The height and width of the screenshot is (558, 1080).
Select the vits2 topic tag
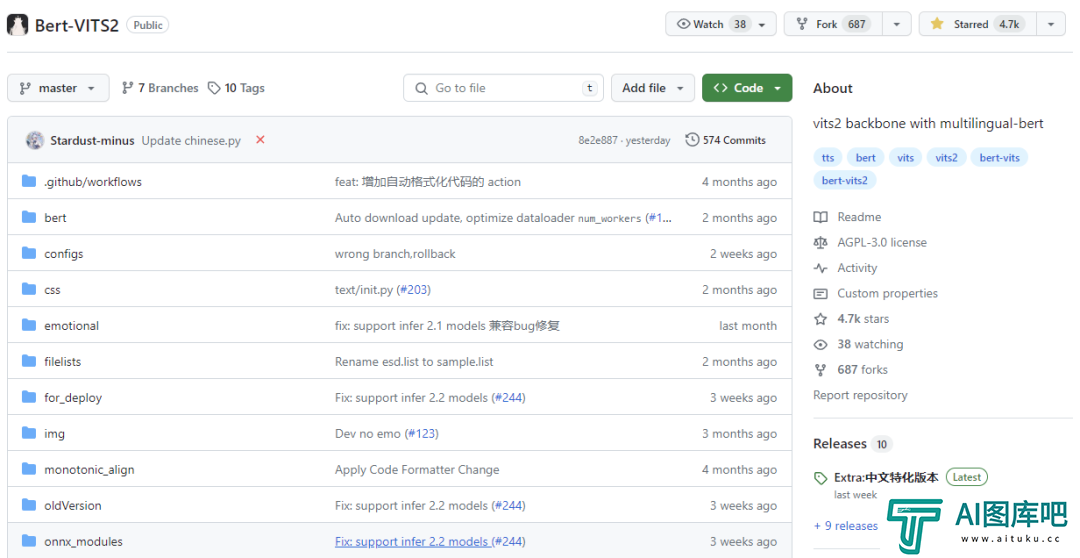point(946,158)
